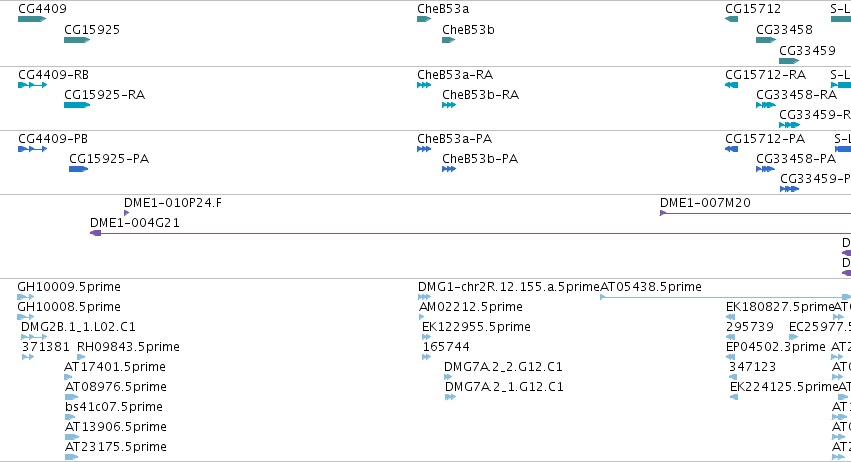The height and width of the screenshot is (462, 851).
Task: Select the DME1-004G21 clone end arrow
Action: pyautogui.click(x=96, y=233)
